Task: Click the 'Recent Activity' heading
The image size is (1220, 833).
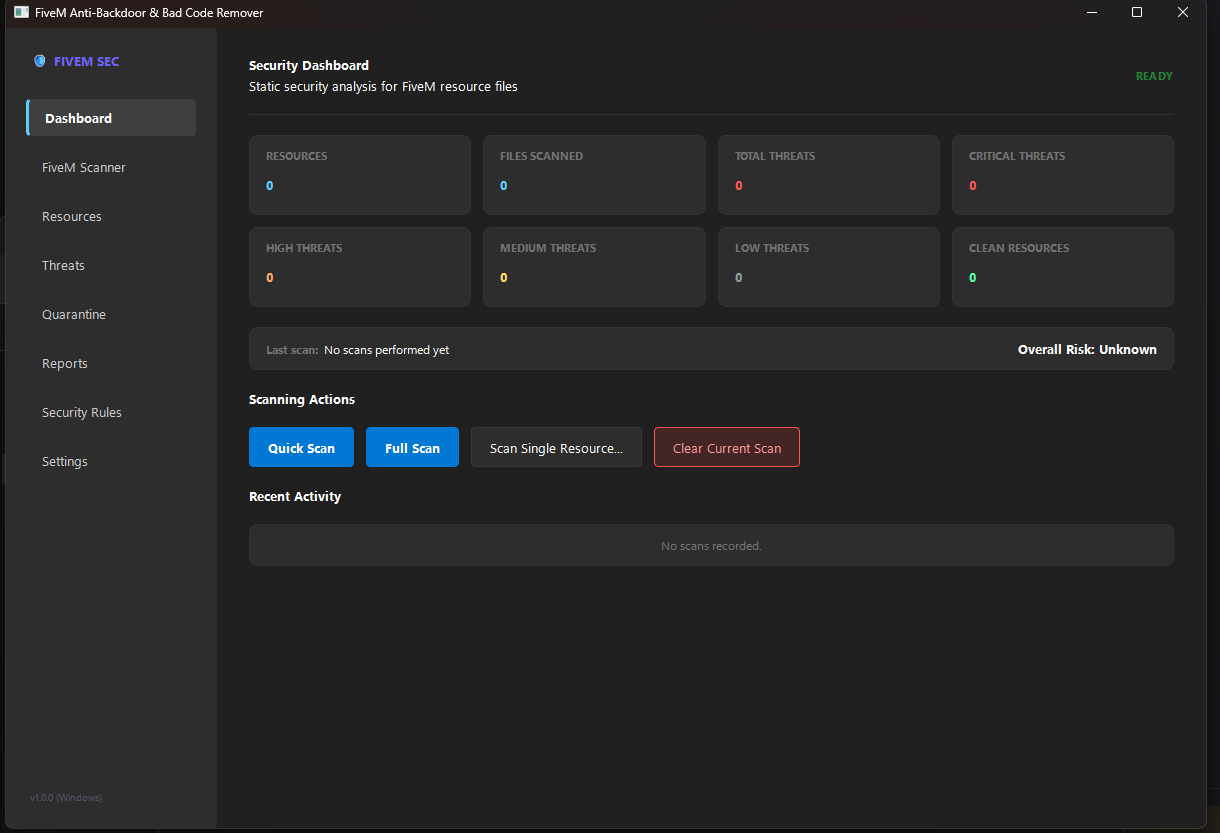Action: click(295, 496)
